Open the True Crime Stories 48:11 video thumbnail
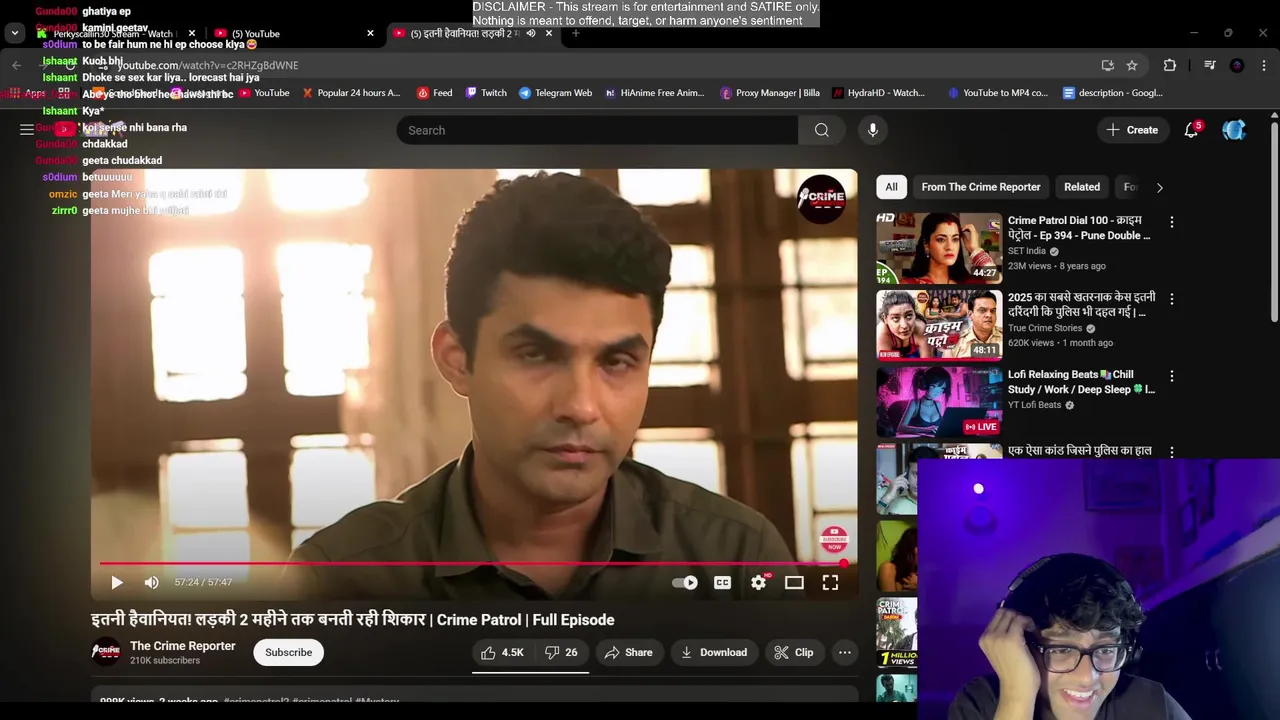1280x720 pixels. click(939, 324)
